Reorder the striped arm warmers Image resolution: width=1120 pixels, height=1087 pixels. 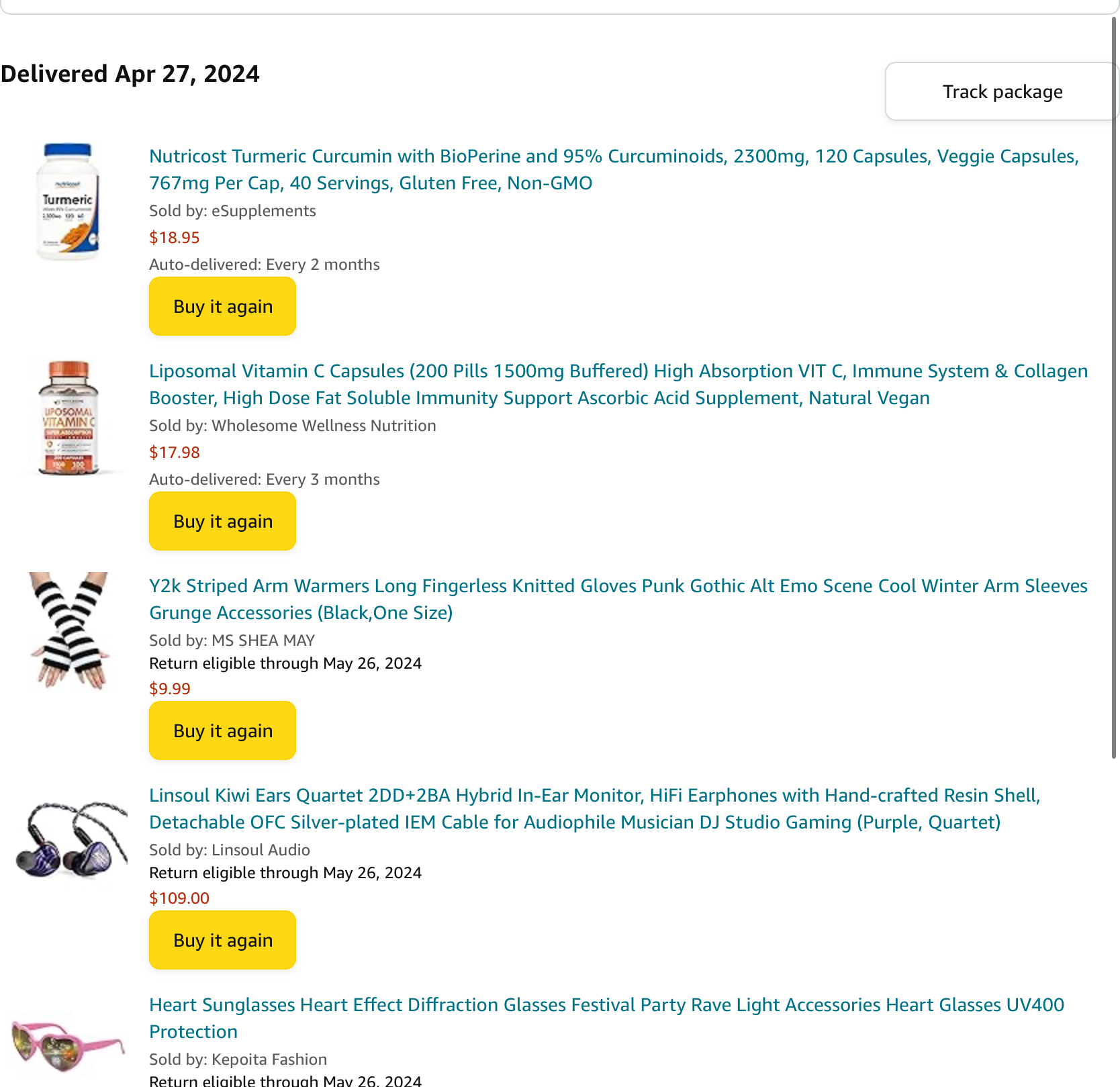pos(222,730)
